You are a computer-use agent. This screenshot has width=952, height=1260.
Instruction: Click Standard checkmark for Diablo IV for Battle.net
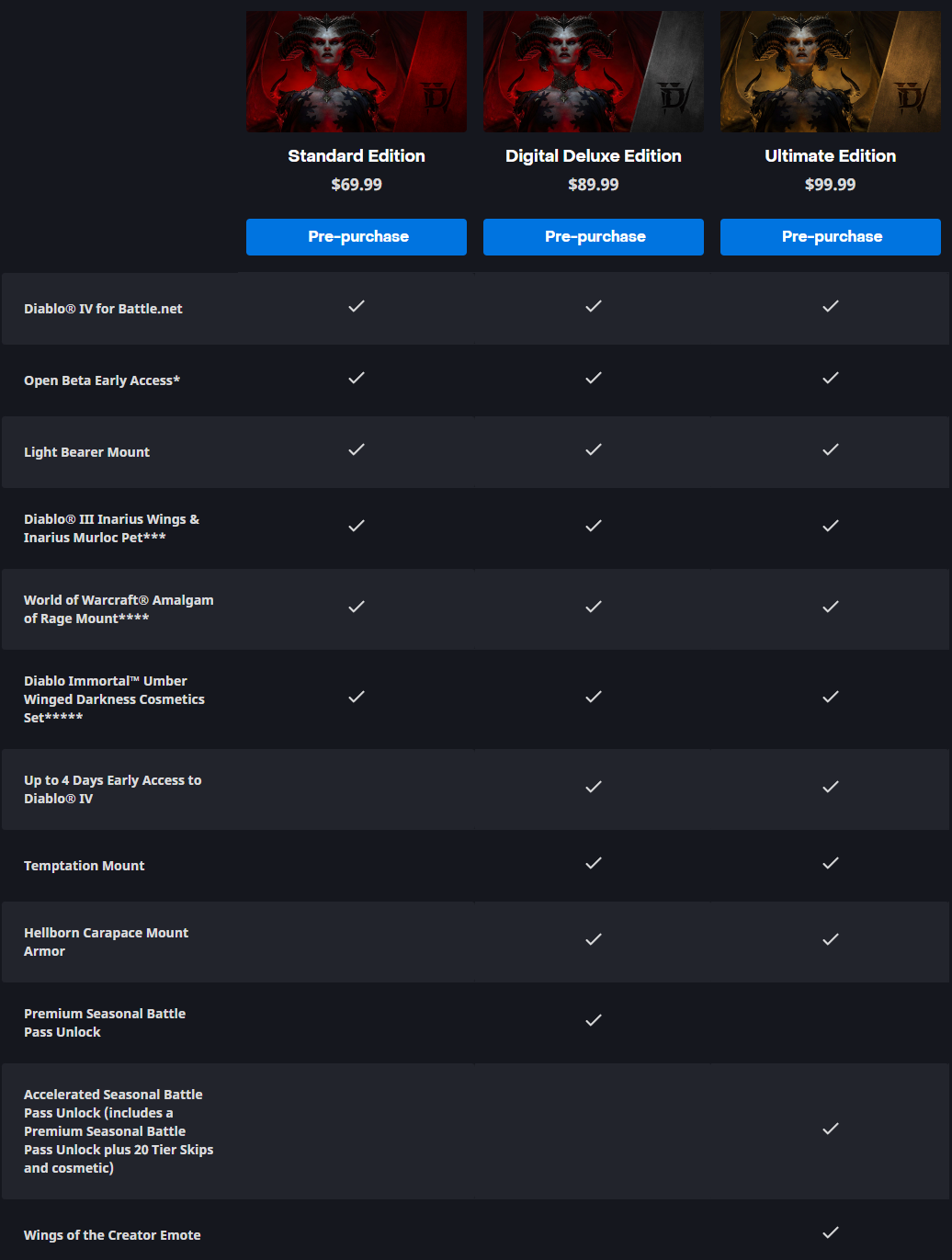coord(357,306)
